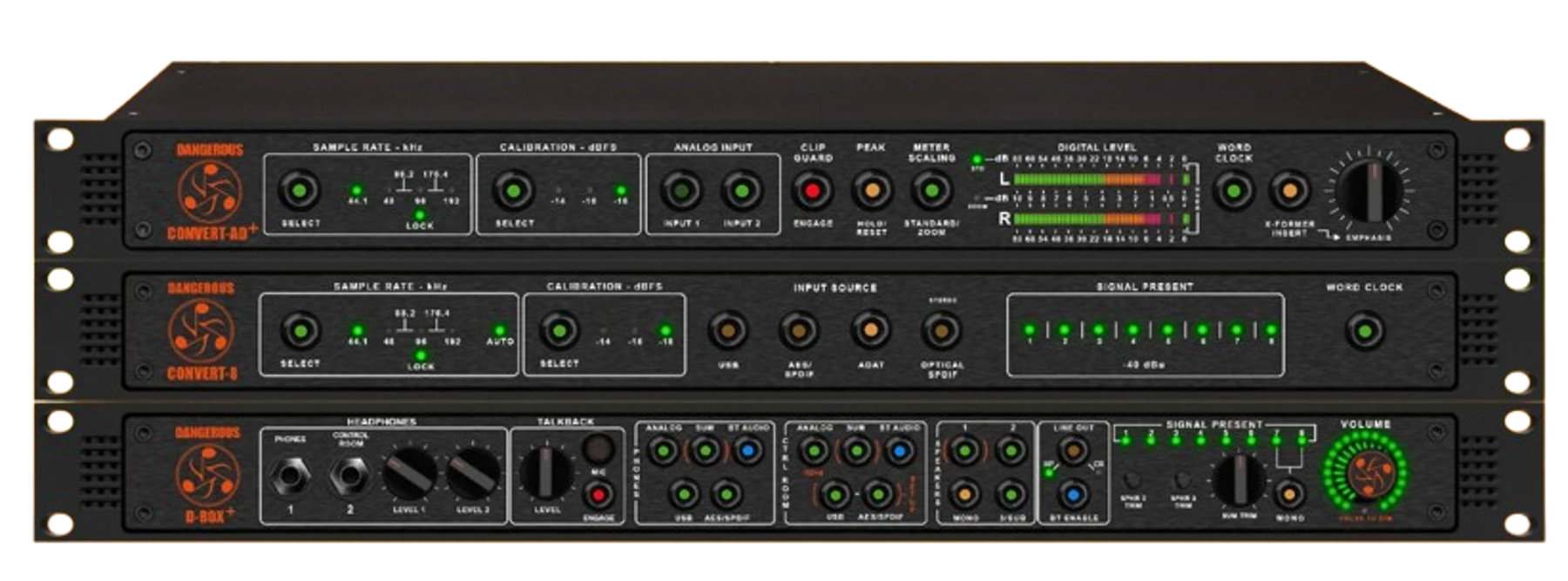Toggle Convert-AD+ analog INPUT 2
Viewport: 1568px width, 581px height.
(741, 190)
